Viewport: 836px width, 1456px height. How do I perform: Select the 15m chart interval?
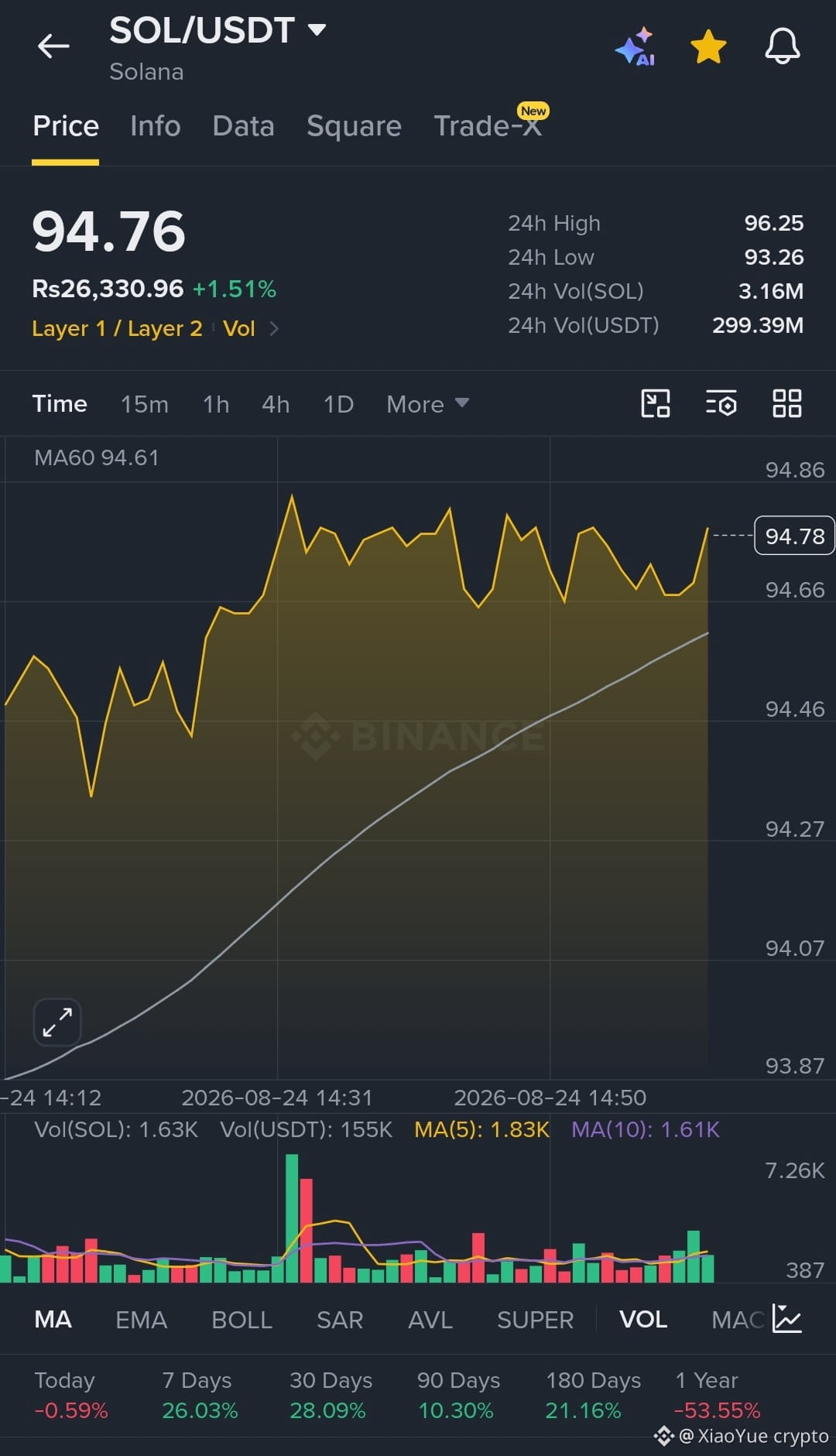(145, 404)
